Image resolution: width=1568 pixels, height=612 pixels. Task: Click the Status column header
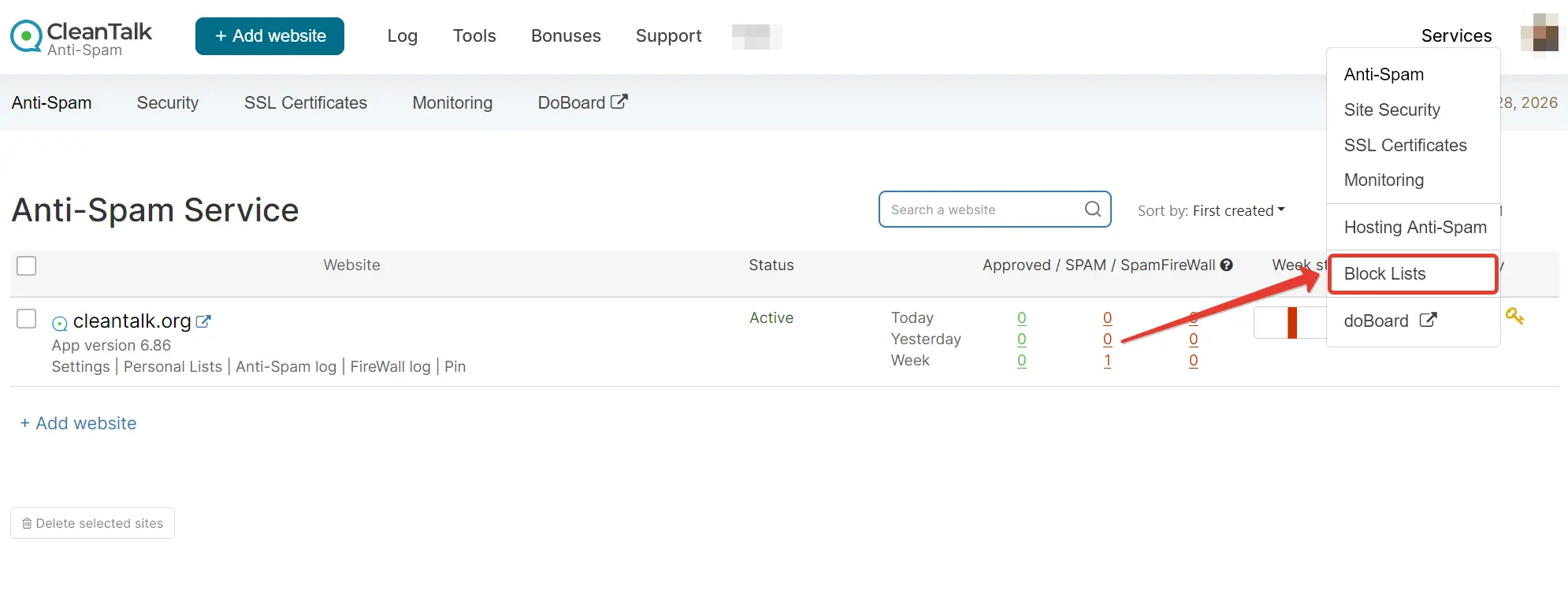[x=771, y=265]
